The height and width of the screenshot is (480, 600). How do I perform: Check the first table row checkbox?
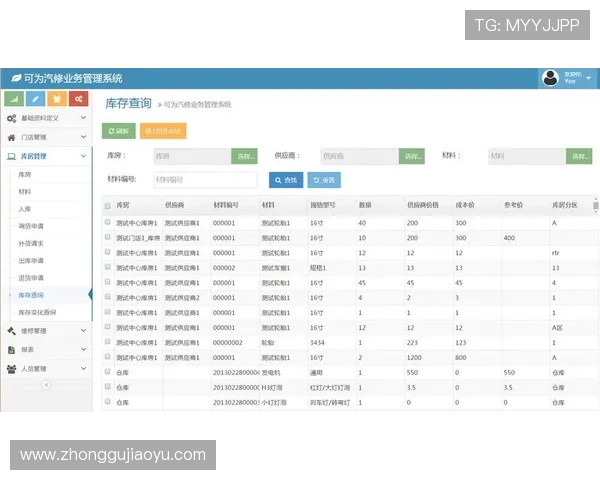tap(108, 222)
